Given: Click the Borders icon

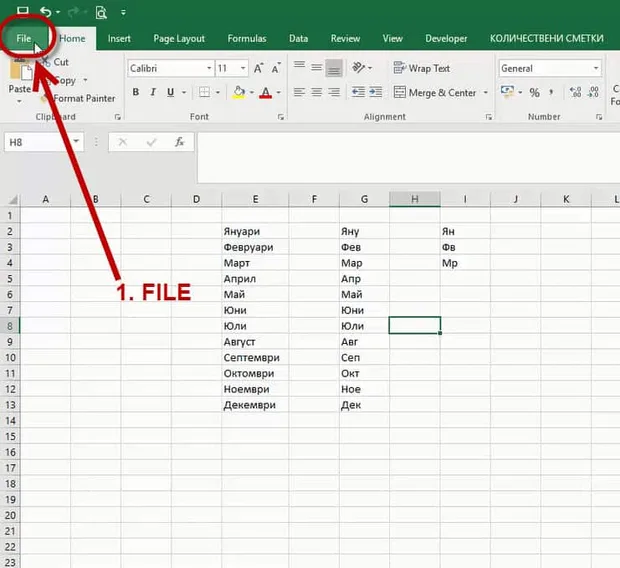Looking at the screenshot, I should [204, 92].
